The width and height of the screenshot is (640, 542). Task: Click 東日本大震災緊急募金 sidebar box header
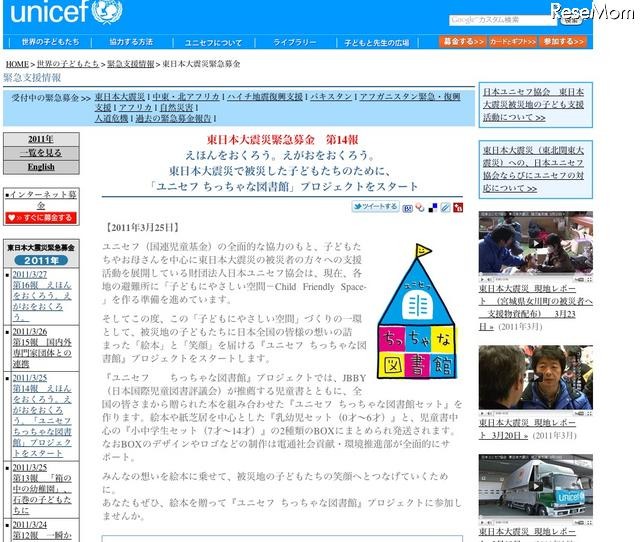pyautogui.click(x=41, y=248)
